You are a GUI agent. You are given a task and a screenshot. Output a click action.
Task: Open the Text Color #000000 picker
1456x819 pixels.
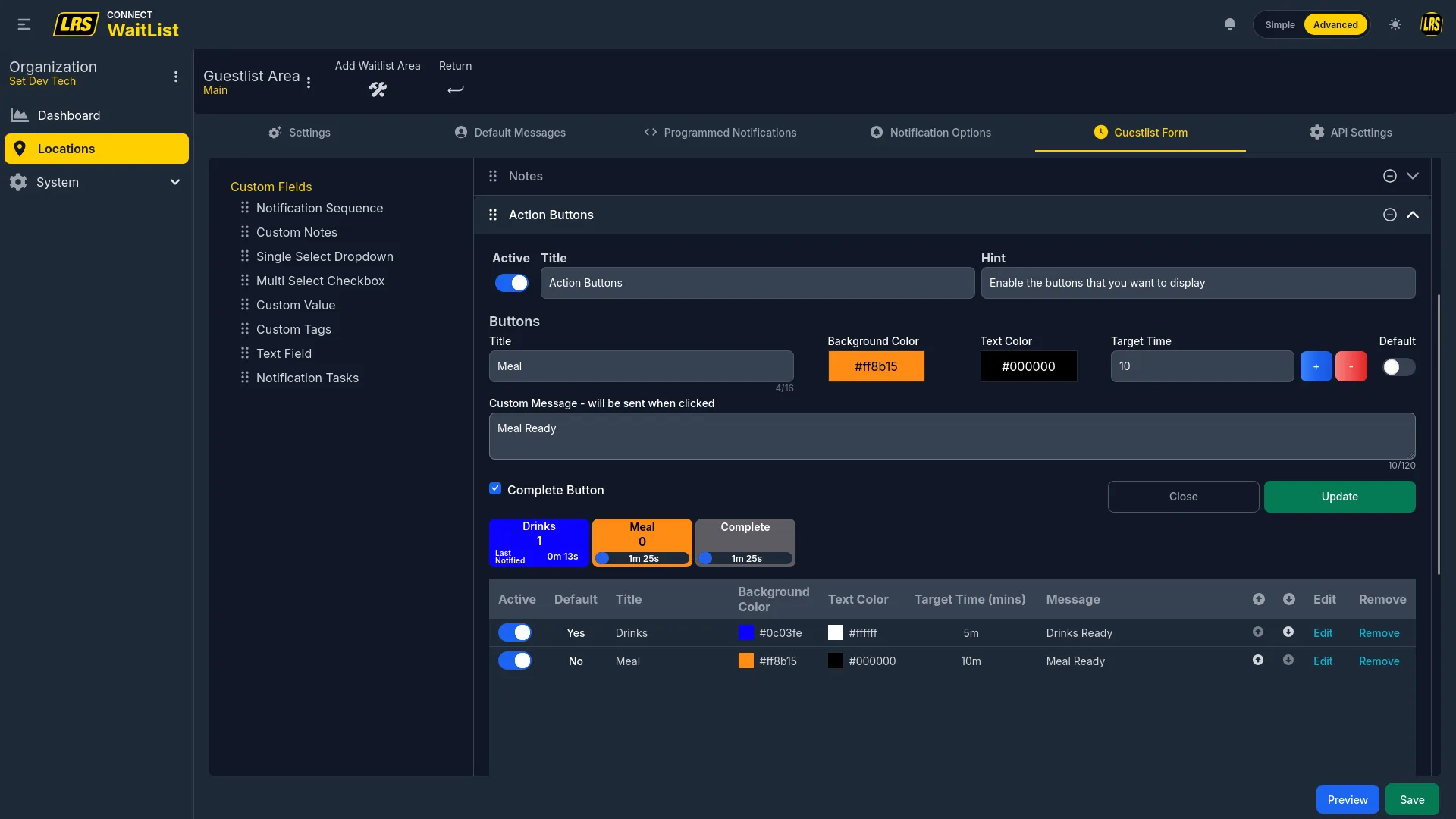(x=1028, y=366)
